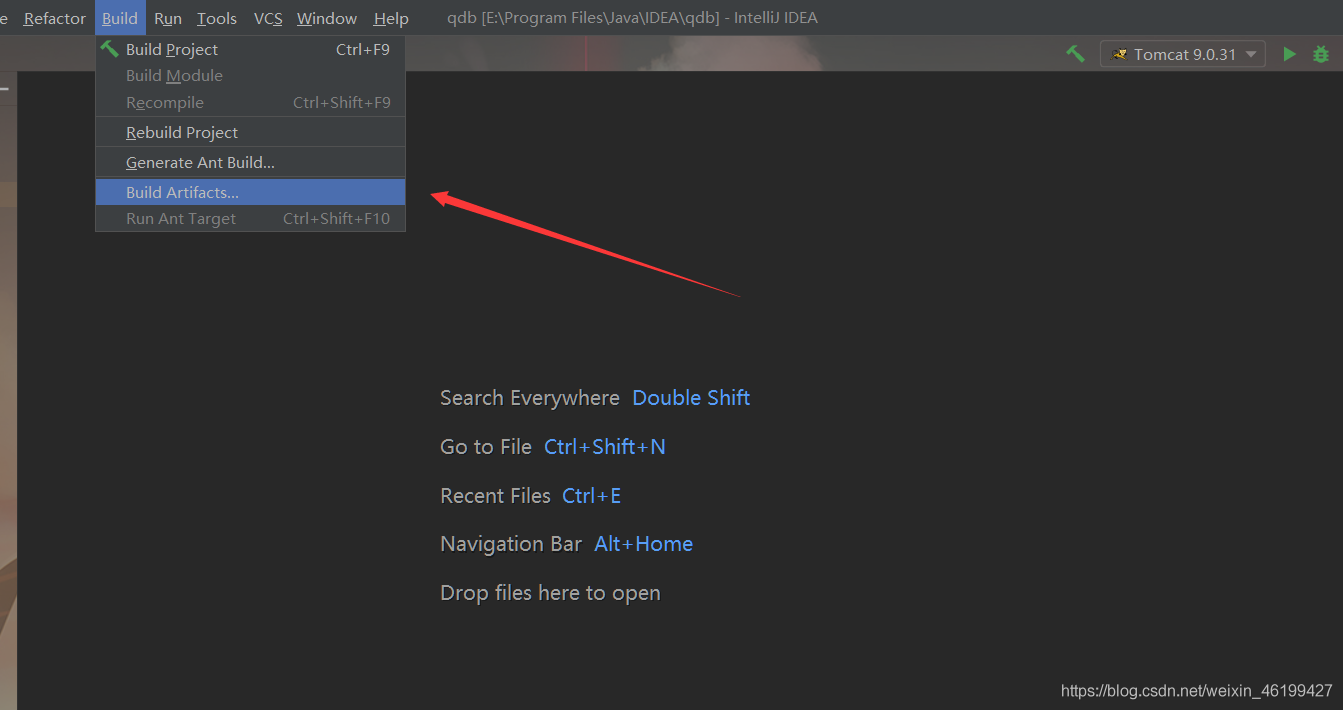Open the VCS menu
This screenshot has height=710, width=1343.
(268, 18)
